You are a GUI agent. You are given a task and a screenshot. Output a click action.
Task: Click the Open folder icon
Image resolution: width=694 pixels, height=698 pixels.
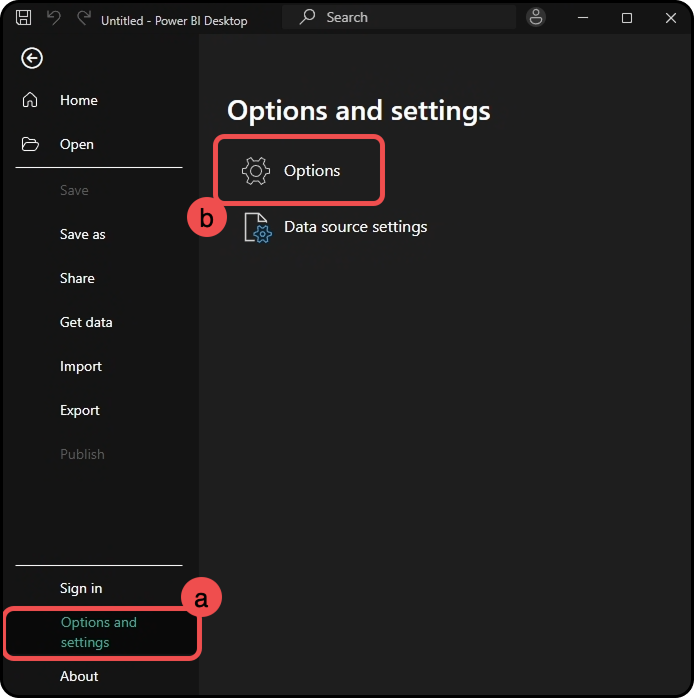(30, 144)
